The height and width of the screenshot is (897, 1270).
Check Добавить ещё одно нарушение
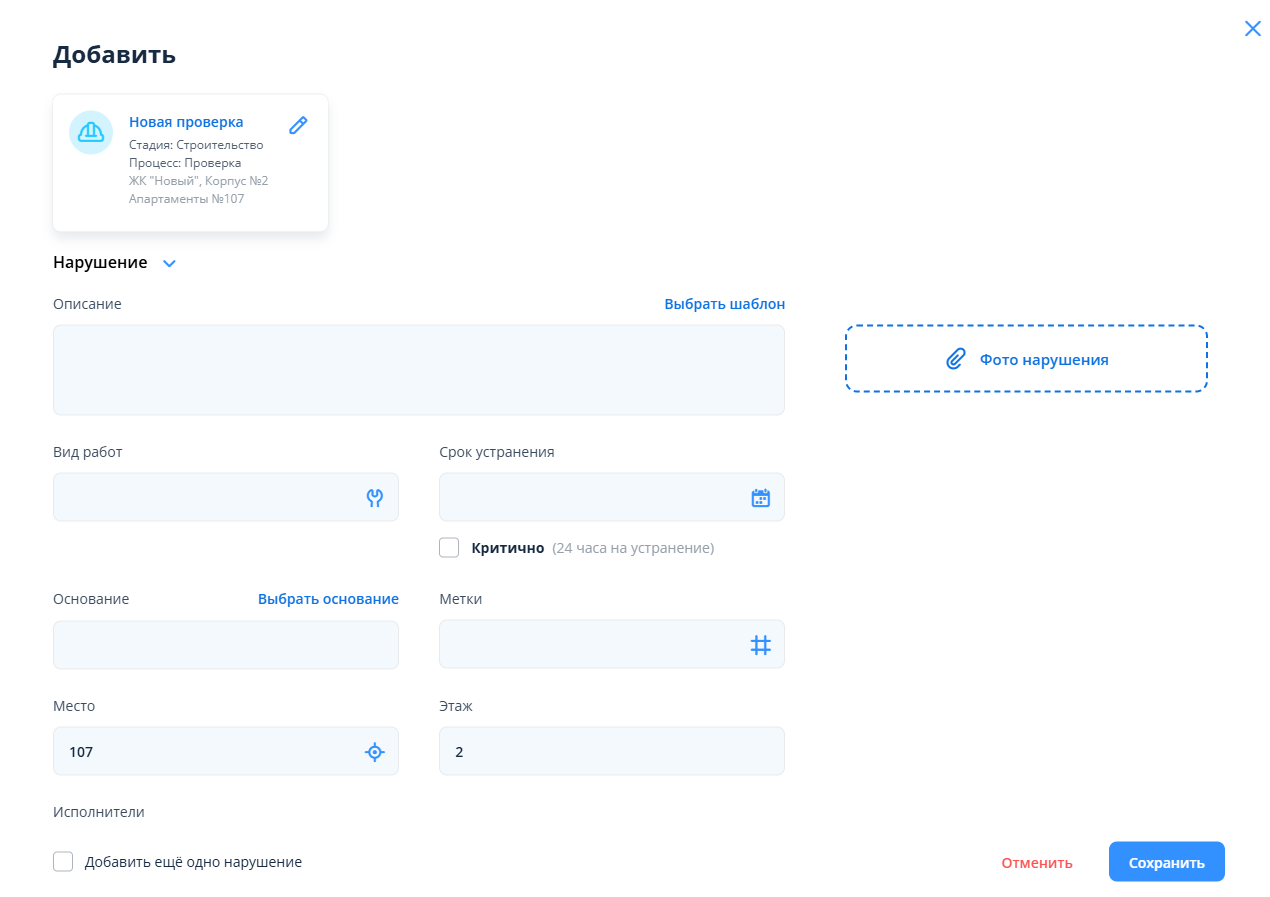(x=63, y=862)
